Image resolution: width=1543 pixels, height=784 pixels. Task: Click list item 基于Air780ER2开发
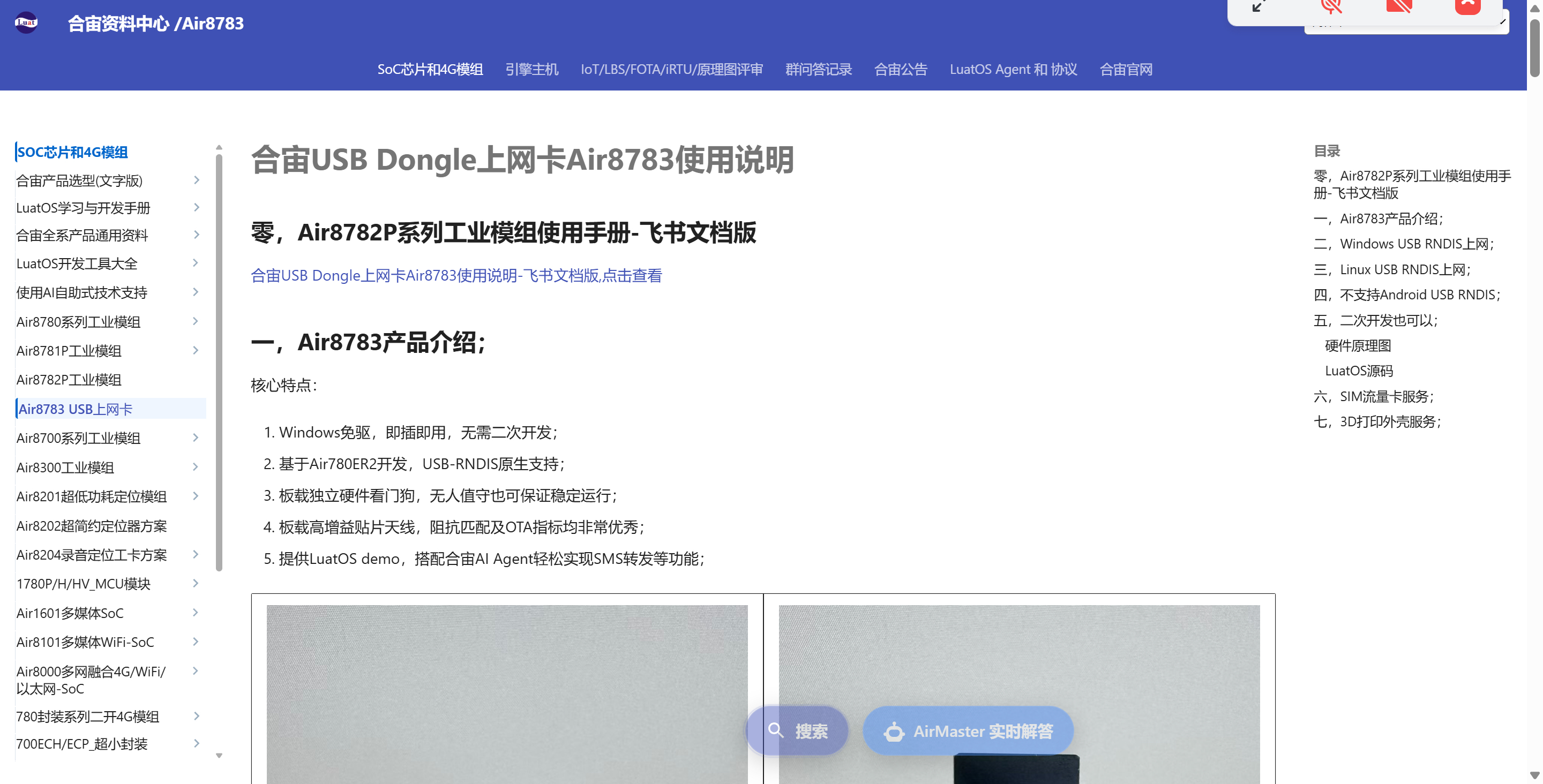click(x=422, y=464)
